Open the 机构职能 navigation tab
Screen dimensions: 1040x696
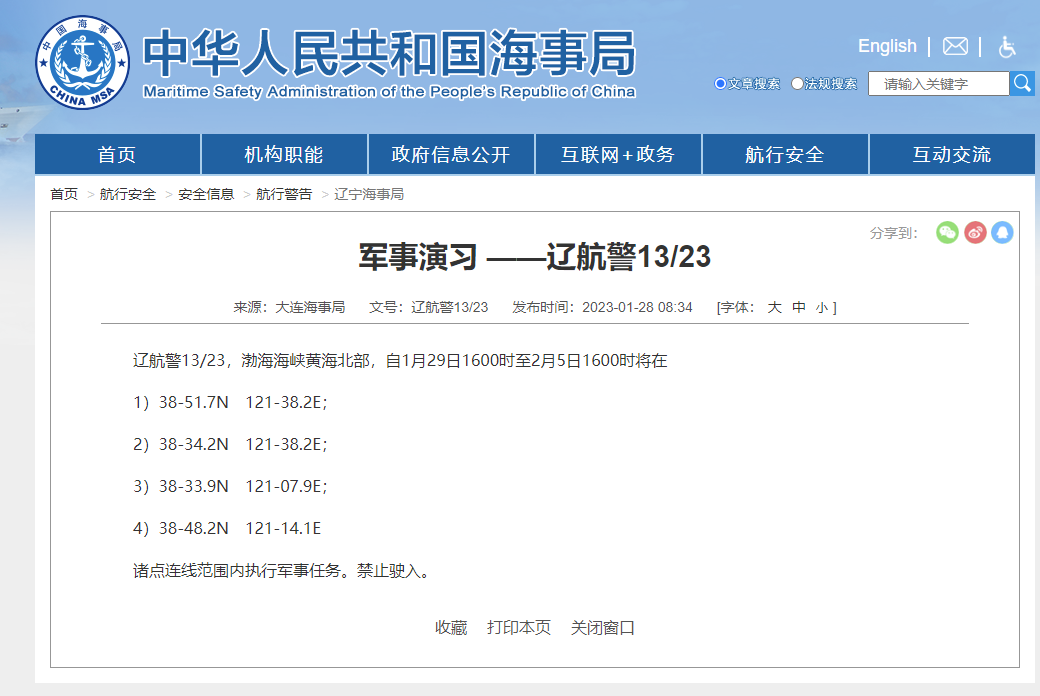[x=284, y=155]
